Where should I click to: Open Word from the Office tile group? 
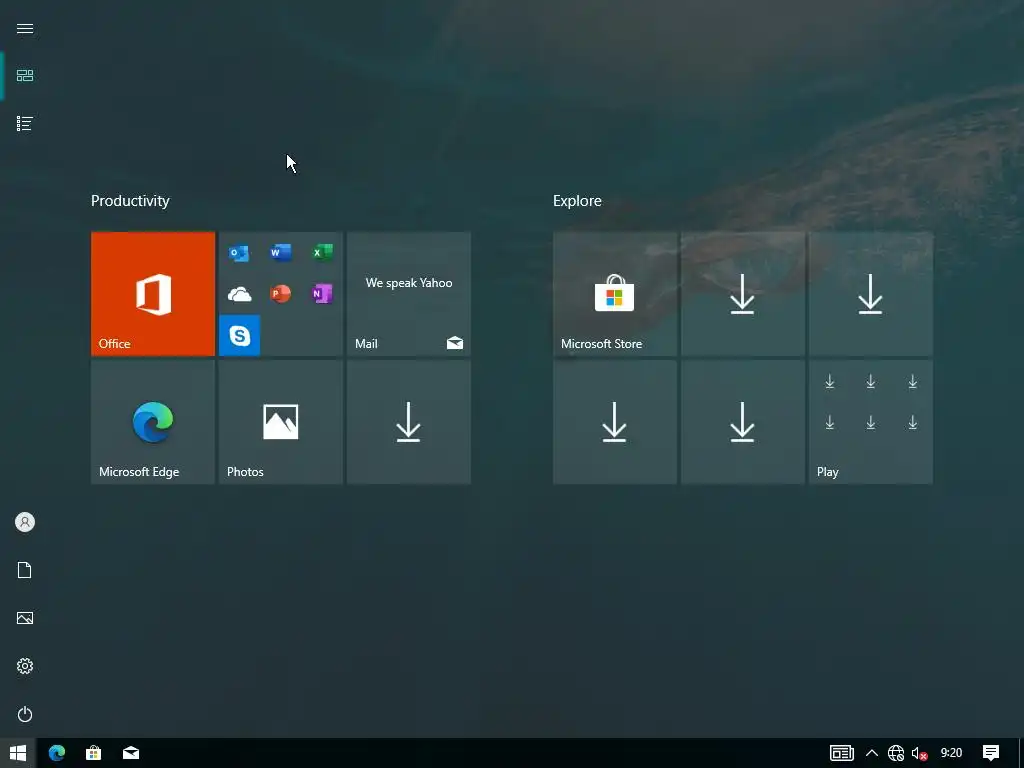pyautogui.click(x=281, y=253)
